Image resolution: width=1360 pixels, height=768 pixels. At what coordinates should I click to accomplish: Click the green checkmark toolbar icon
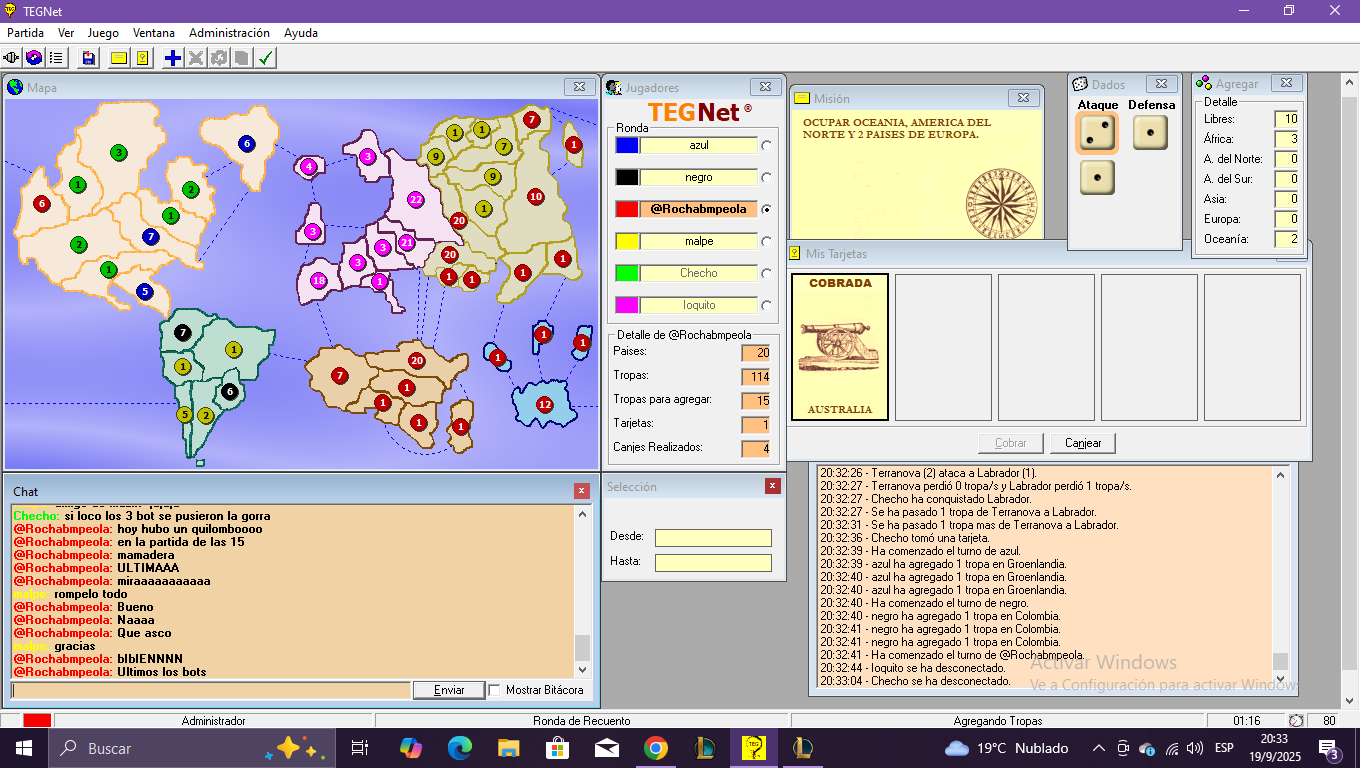pos(265,58)
